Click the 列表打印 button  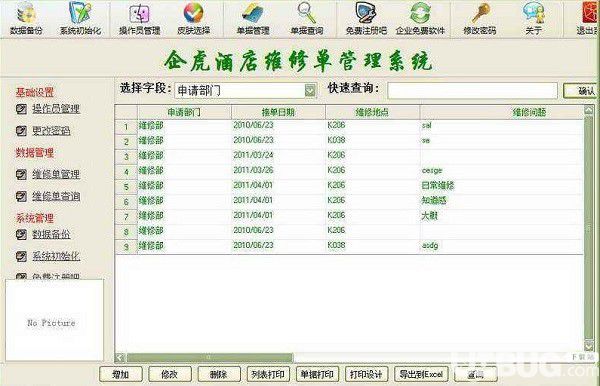coord(268,374)
